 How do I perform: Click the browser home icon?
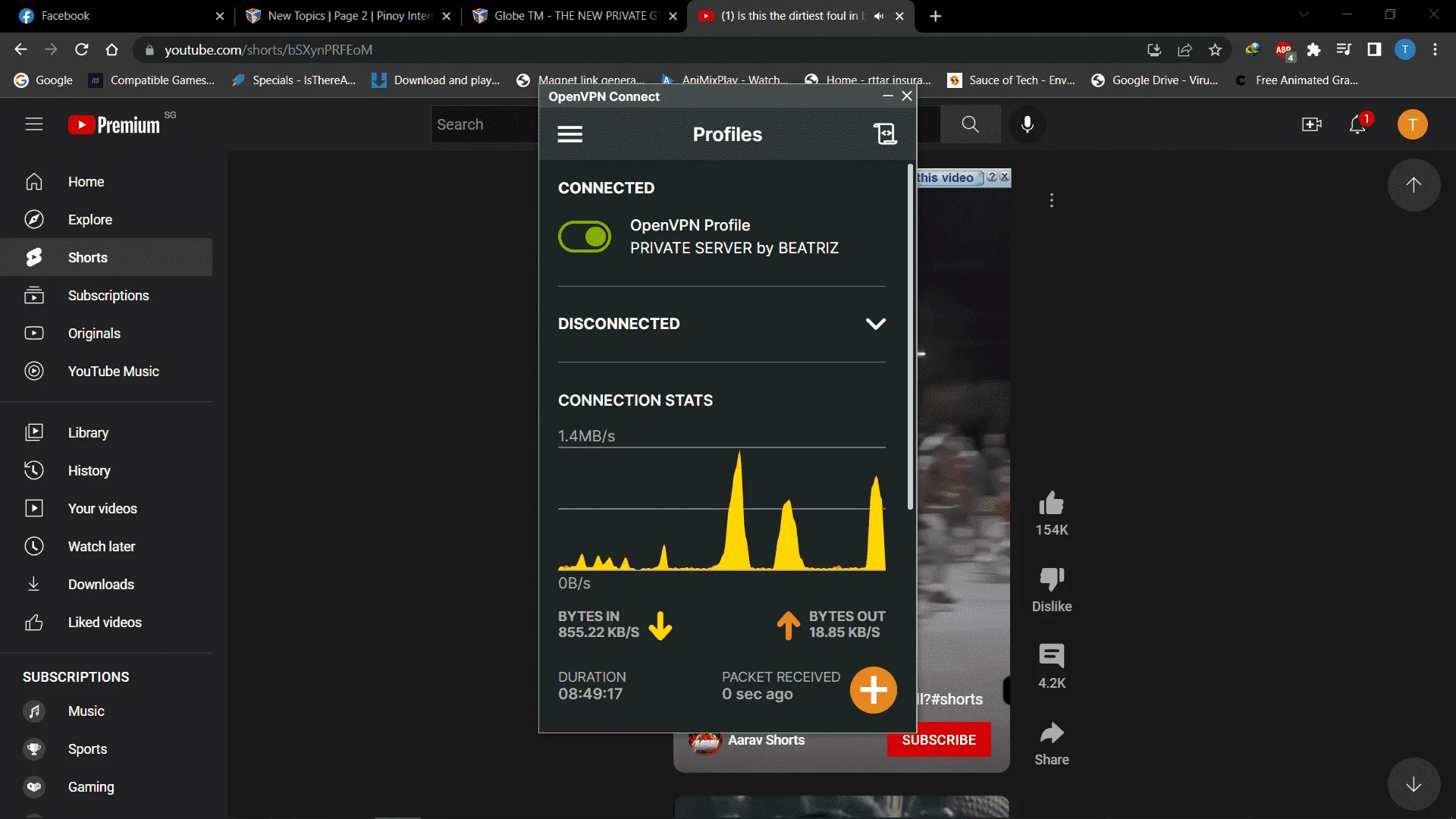point(111,49)
